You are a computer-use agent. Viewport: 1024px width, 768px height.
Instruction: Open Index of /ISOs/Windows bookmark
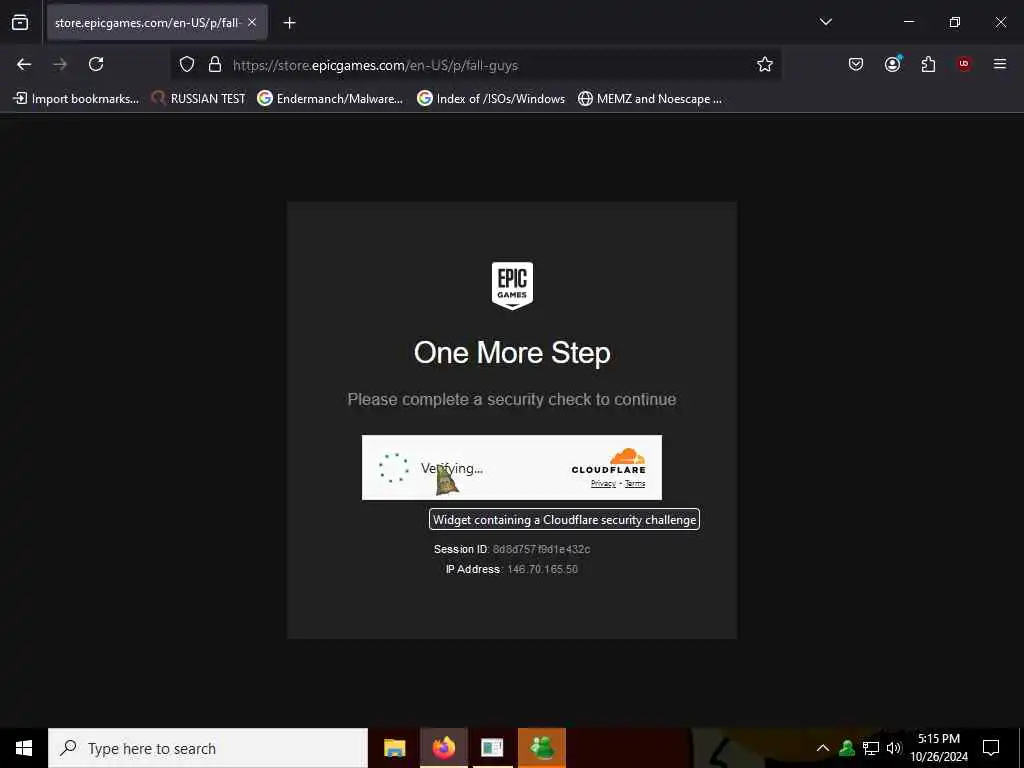[491, 99]
